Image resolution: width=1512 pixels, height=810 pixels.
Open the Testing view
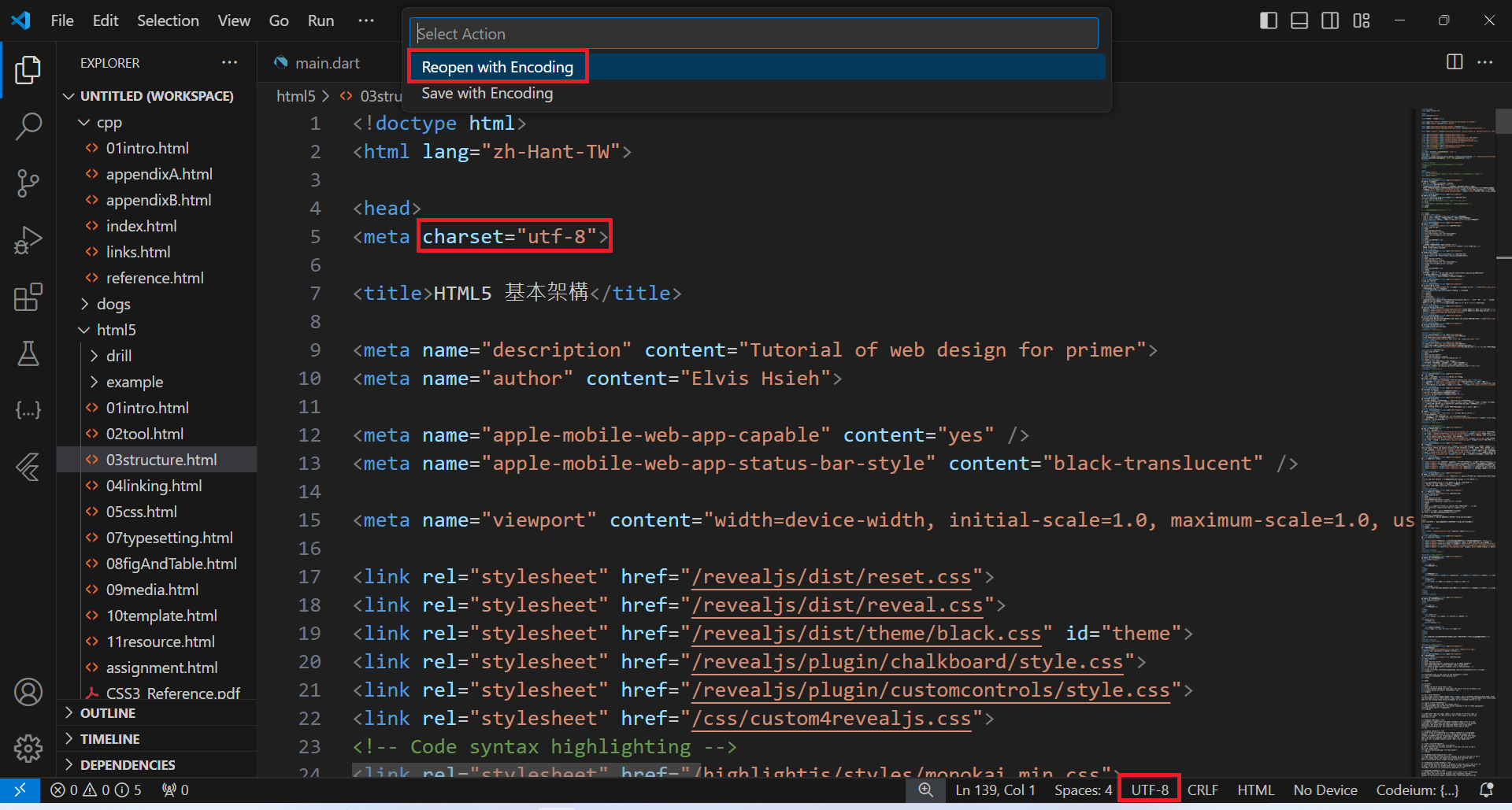coord(28,353)
